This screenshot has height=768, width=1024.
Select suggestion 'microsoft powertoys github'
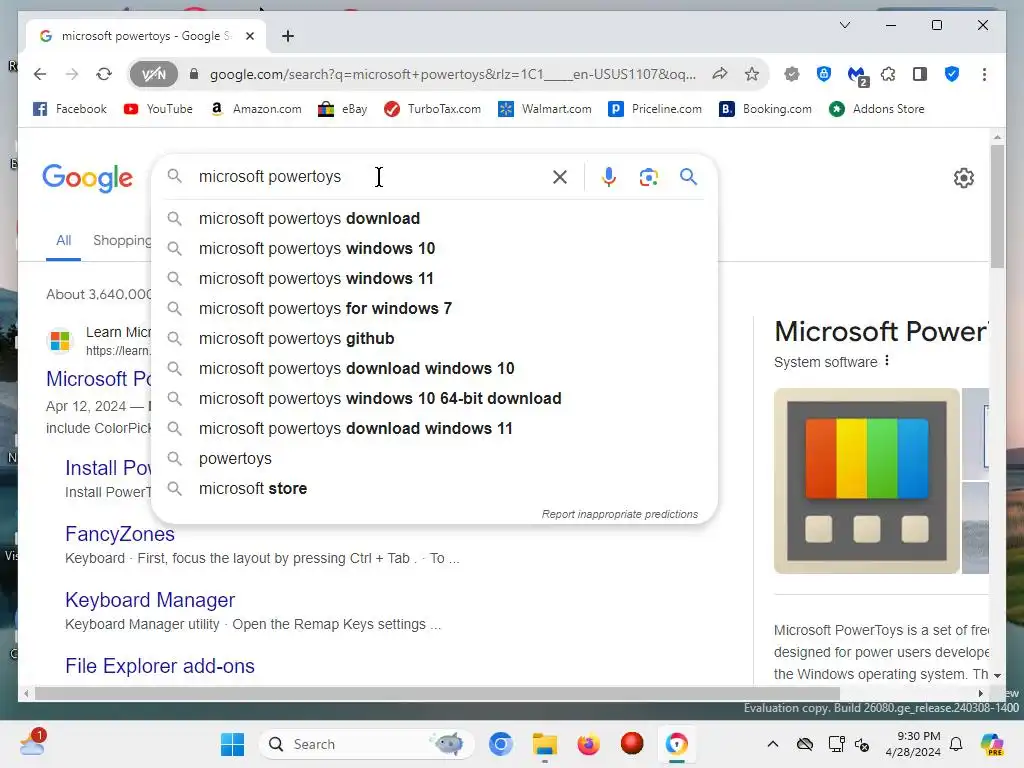(434, 339)
